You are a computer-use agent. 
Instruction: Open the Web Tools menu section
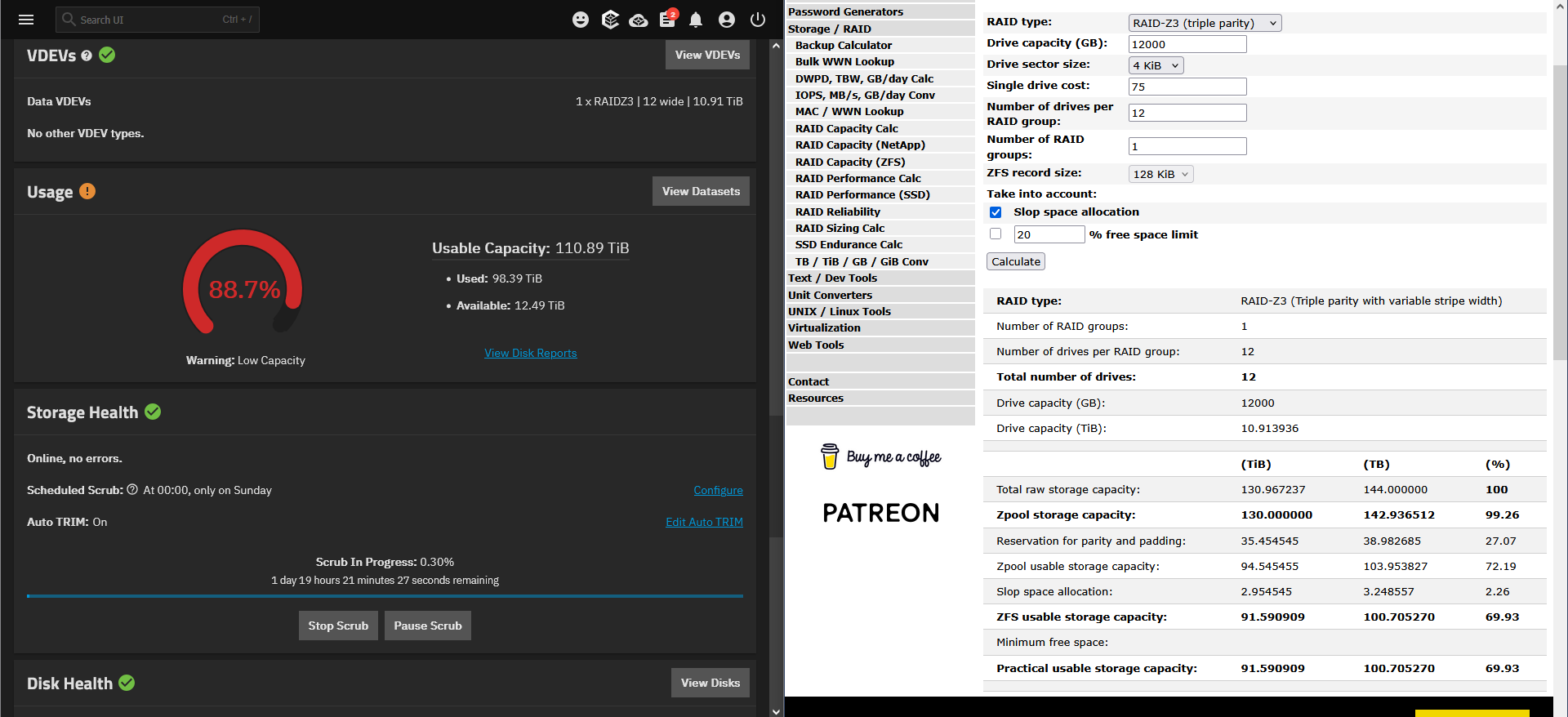(x=880, y=345)
